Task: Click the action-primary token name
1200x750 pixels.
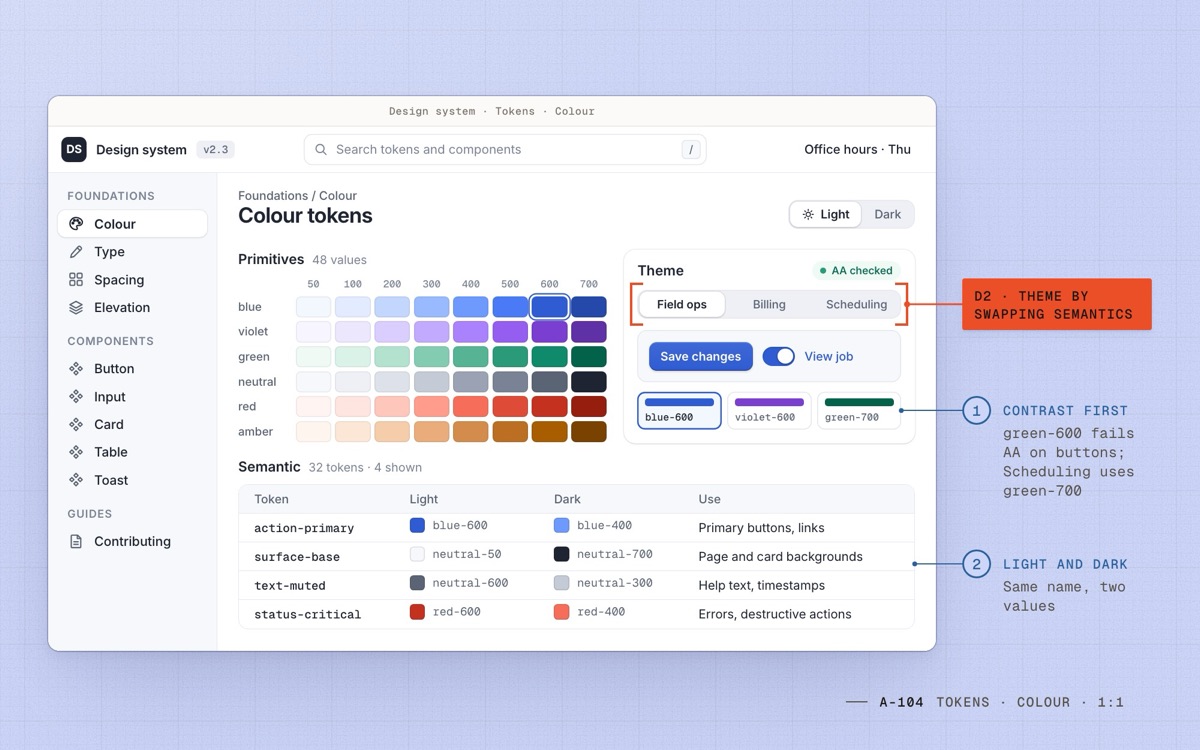Action: 304,528
